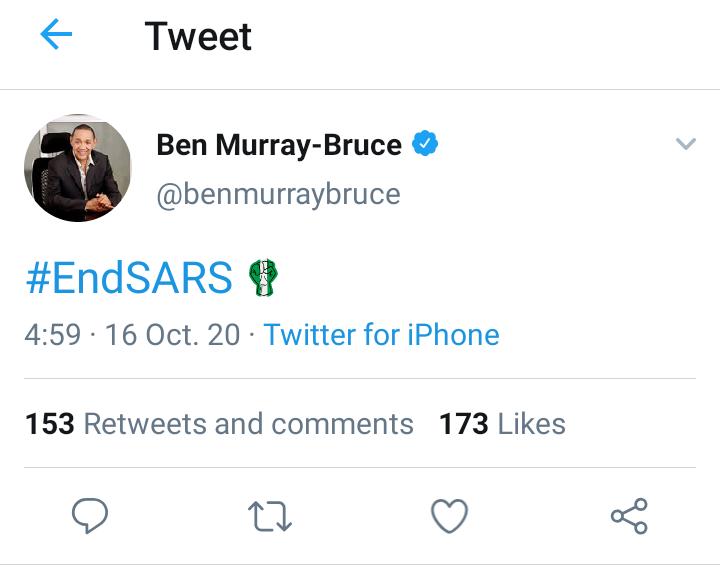The width and height of the screenshot is (720, 575).
Task: Open the reply comment bubble icon
Action: (x=90, y=515)
